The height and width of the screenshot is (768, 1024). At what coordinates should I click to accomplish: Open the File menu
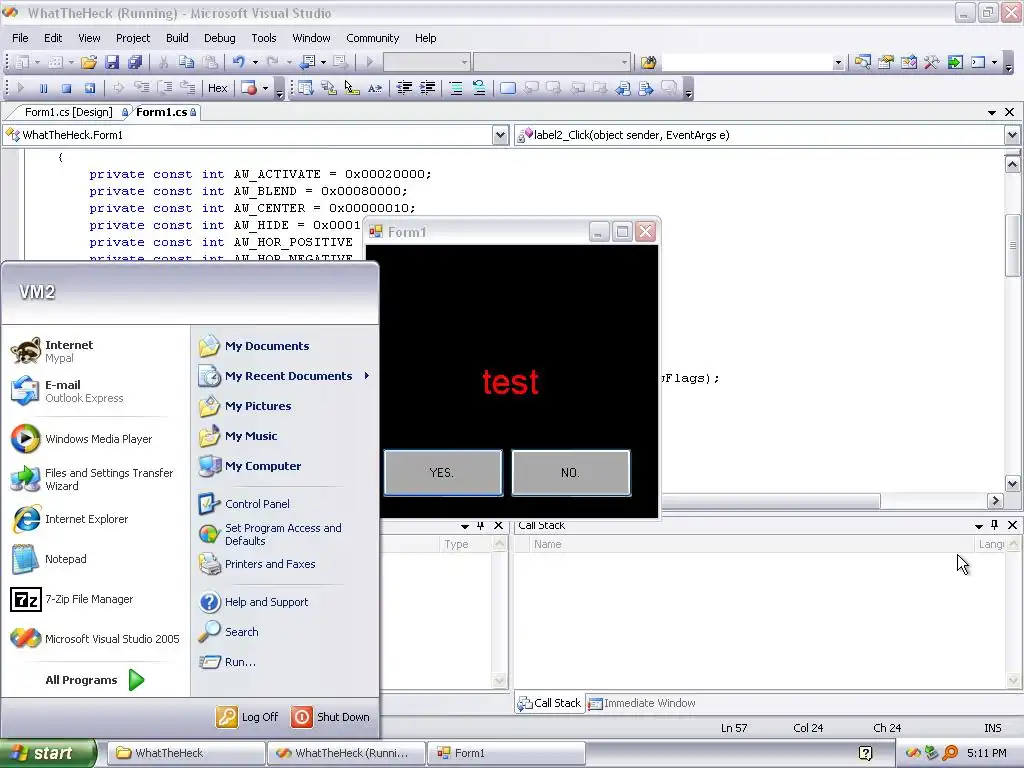(x=20, y=38)
